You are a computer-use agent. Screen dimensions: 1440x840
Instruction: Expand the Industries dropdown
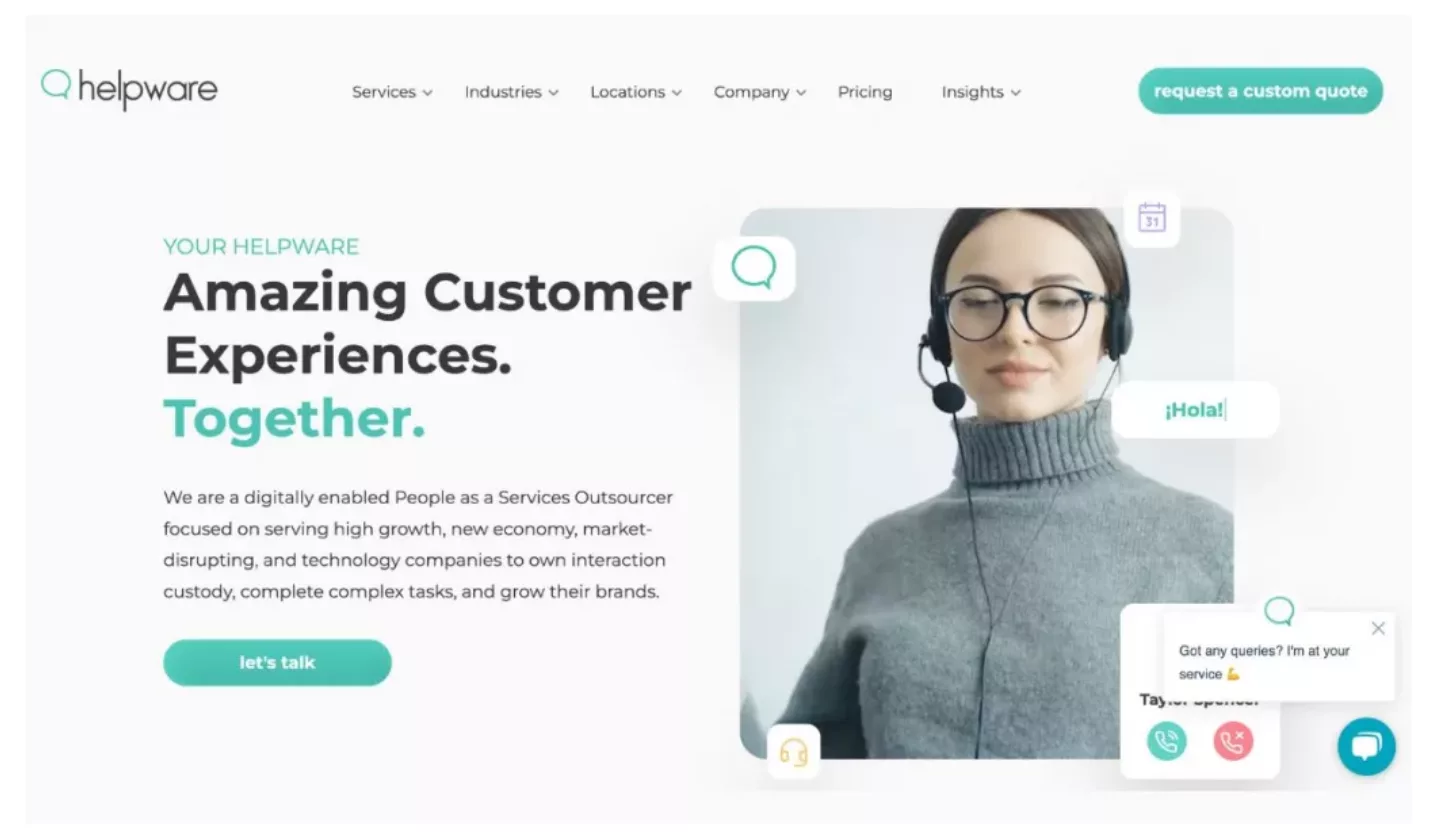click(511, 92)
